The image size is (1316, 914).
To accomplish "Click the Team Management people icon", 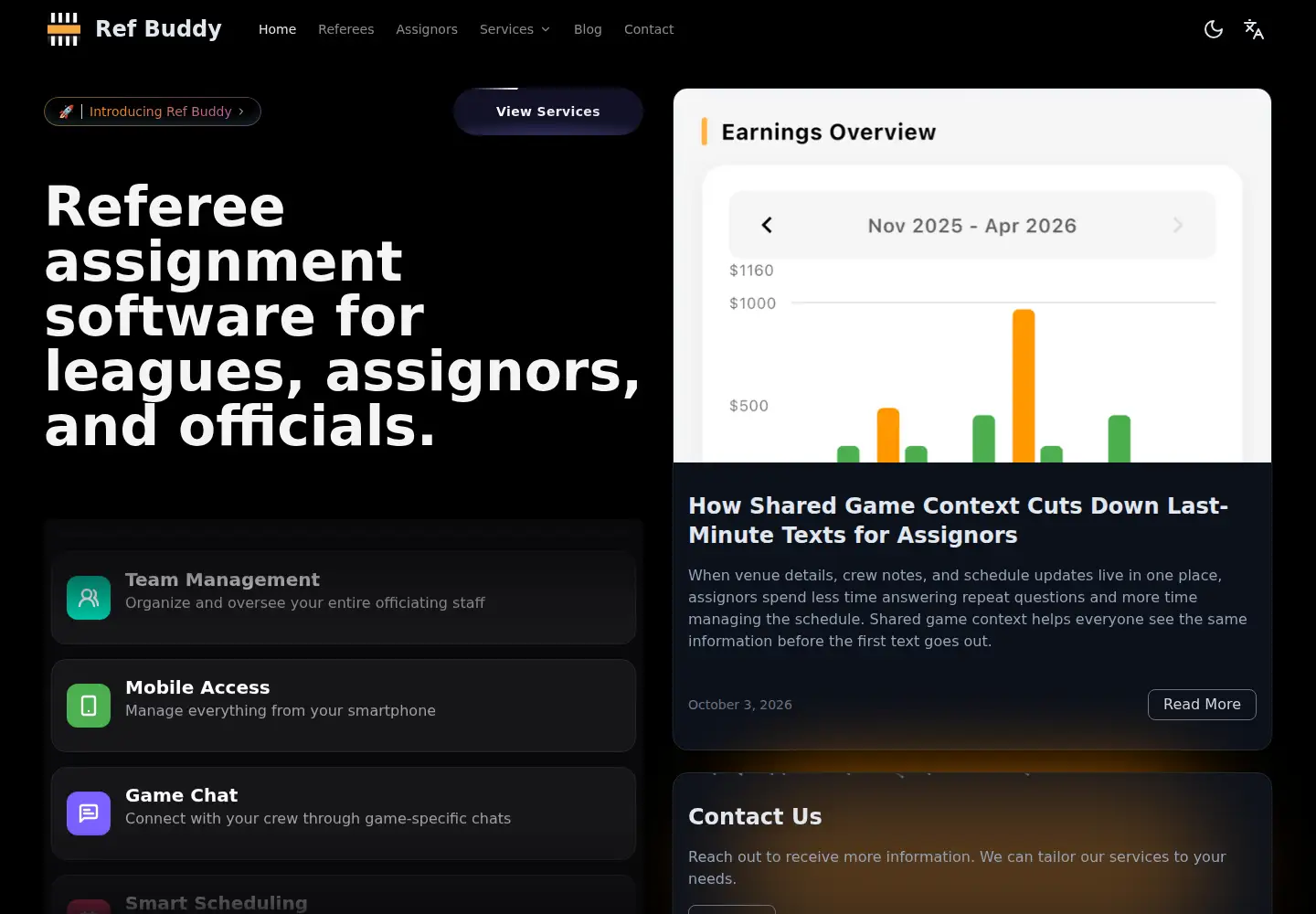I will [89, 598].
